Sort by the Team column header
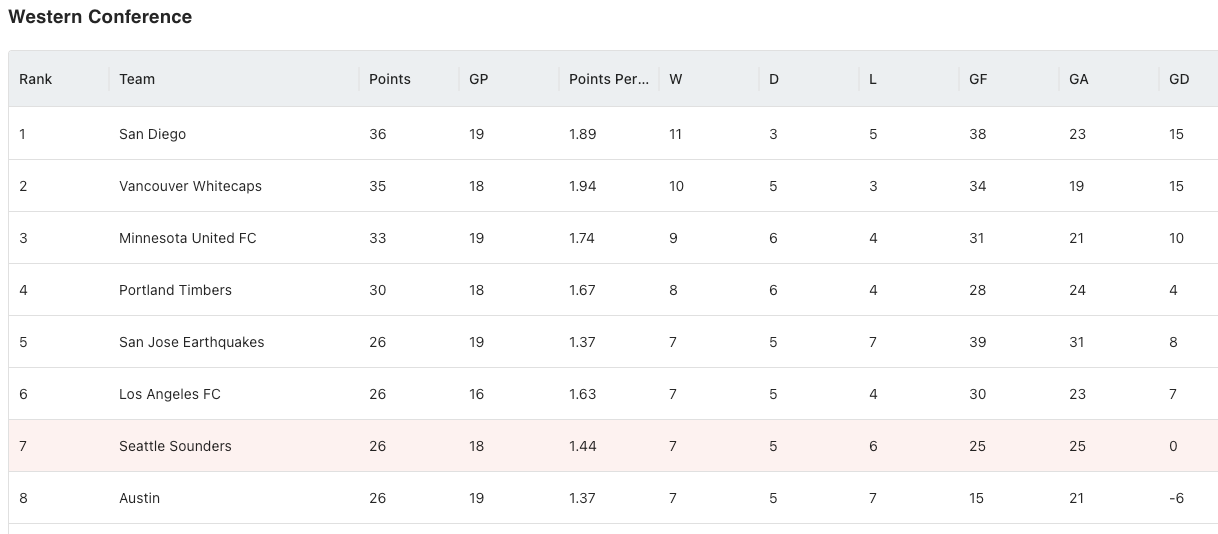 tap(234, 79)
